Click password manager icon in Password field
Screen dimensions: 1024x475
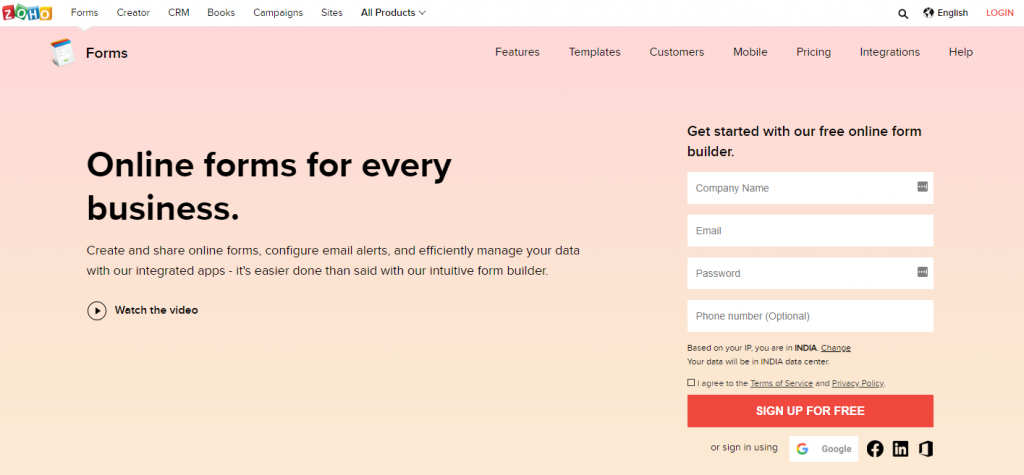pos(922,272)
